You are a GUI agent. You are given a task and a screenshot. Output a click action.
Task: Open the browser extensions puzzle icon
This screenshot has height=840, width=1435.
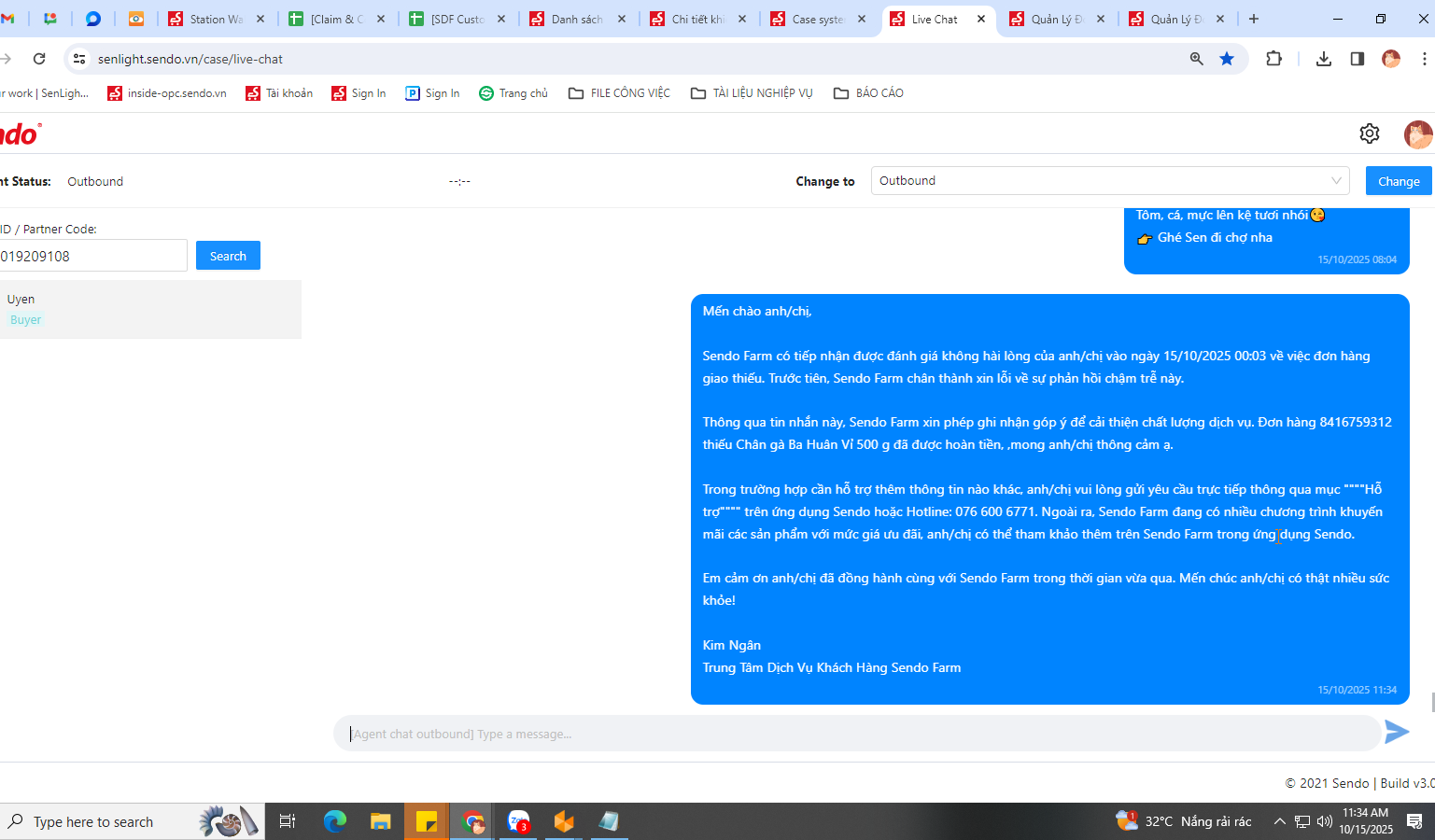click(x=1273, y=59)
